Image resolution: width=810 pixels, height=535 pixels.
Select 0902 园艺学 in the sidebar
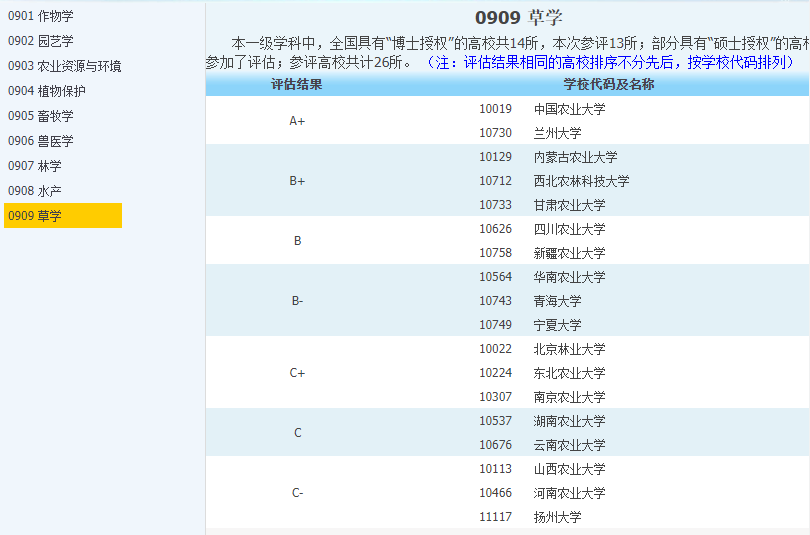tap(41, 41)
